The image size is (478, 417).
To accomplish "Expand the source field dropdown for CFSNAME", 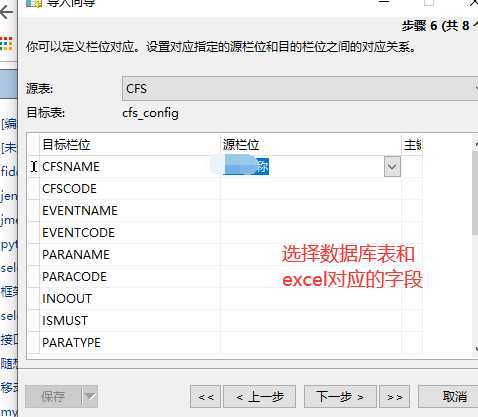I will click(x=392, y=166).
